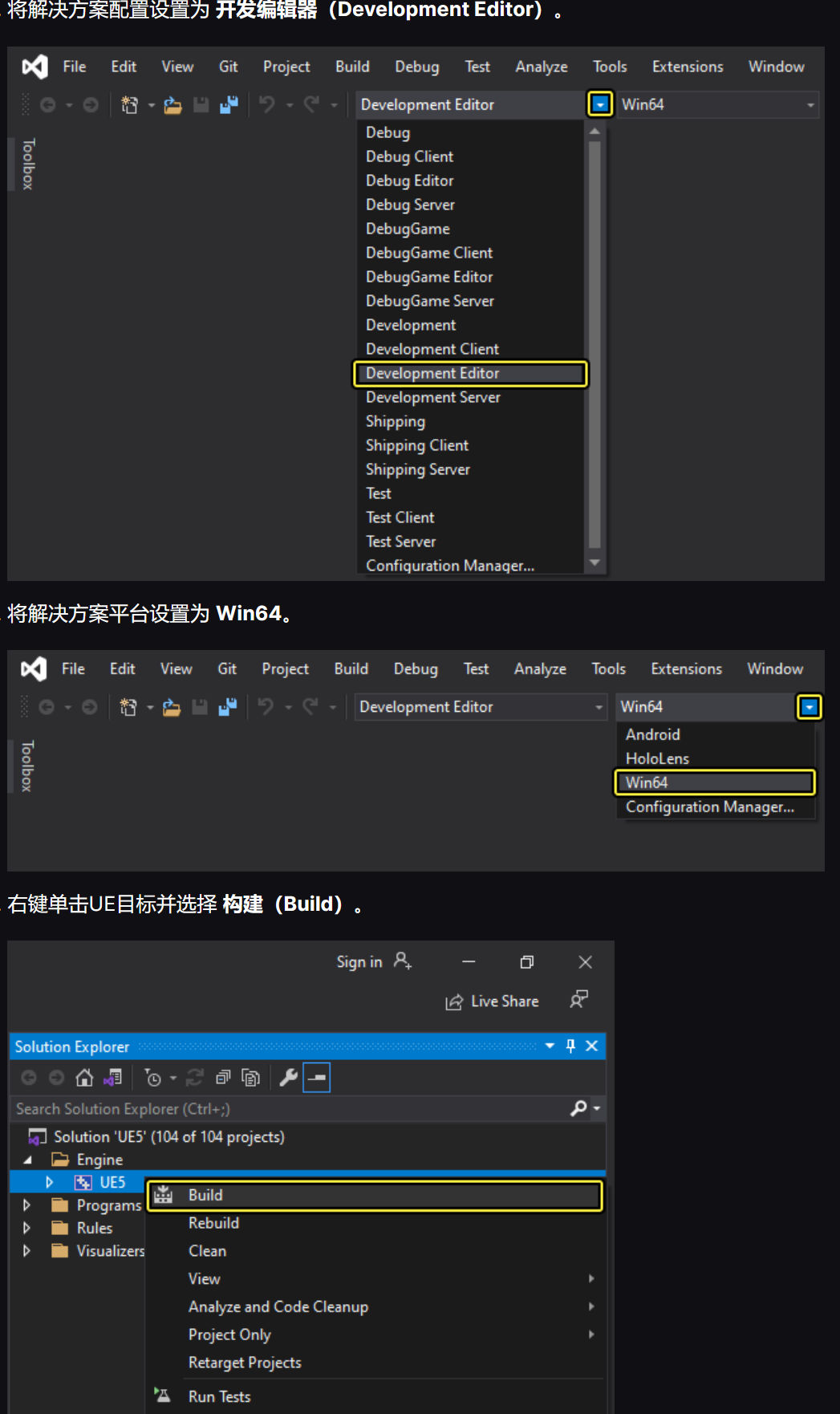Select Development Editor in configuration list
840x1414 pixels.
pyautogui.click(x=470, y=373)
